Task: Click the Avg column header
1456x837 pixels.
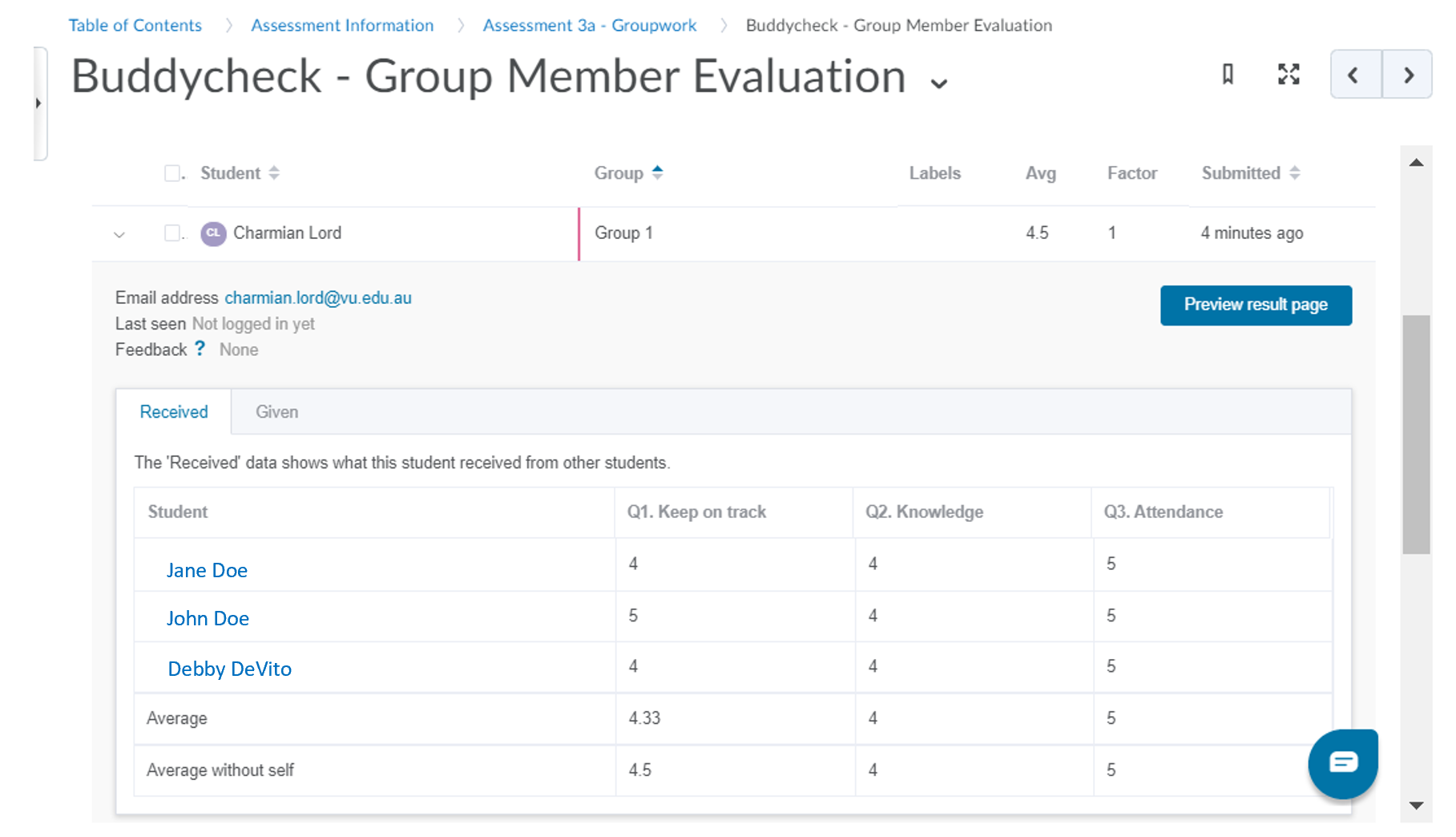Action: tap(1041, 173)
